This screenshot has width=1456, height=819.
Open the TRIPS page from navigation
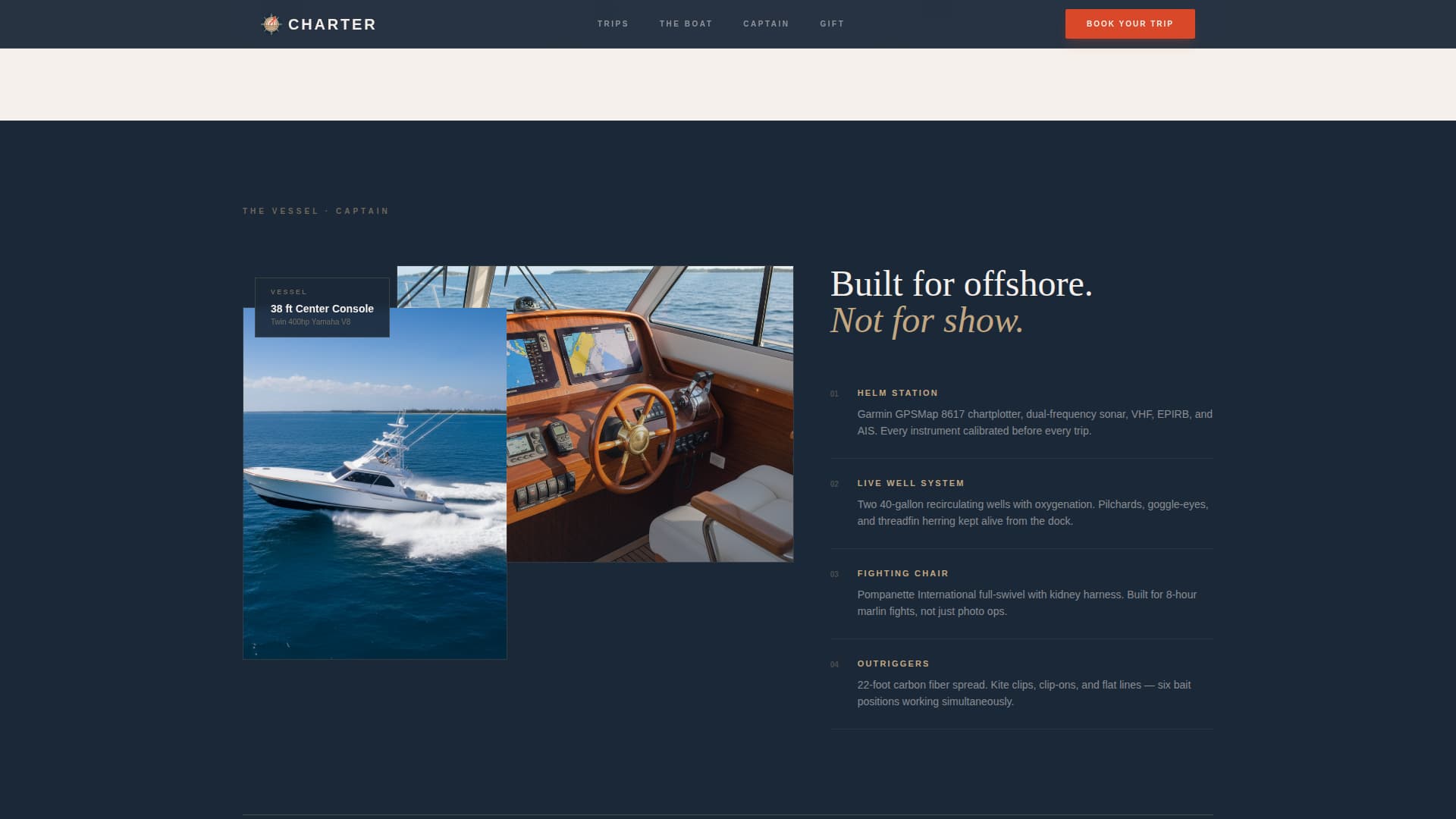click(x=613, y=24)
